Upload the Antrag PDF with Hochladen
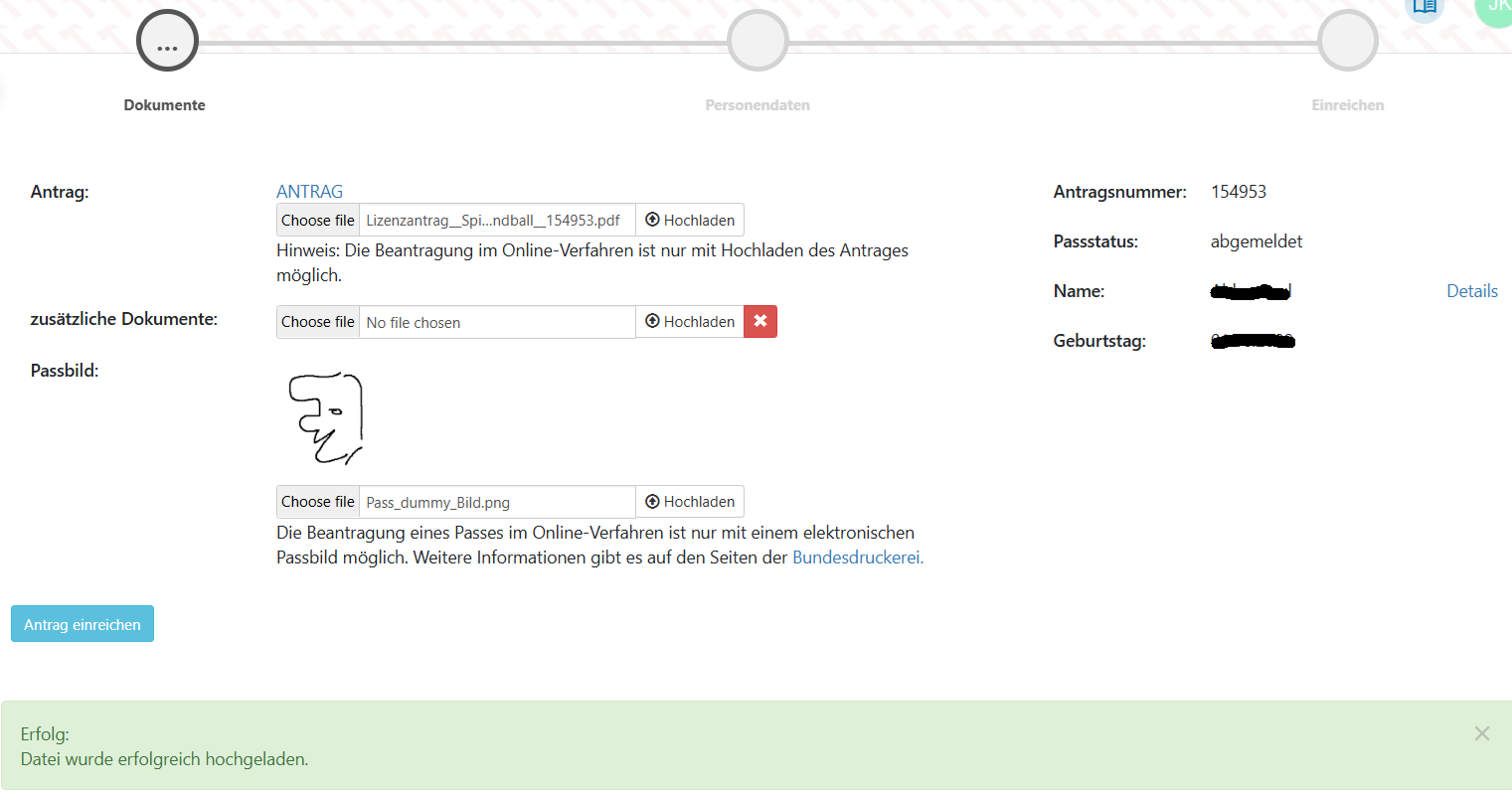 690,221
